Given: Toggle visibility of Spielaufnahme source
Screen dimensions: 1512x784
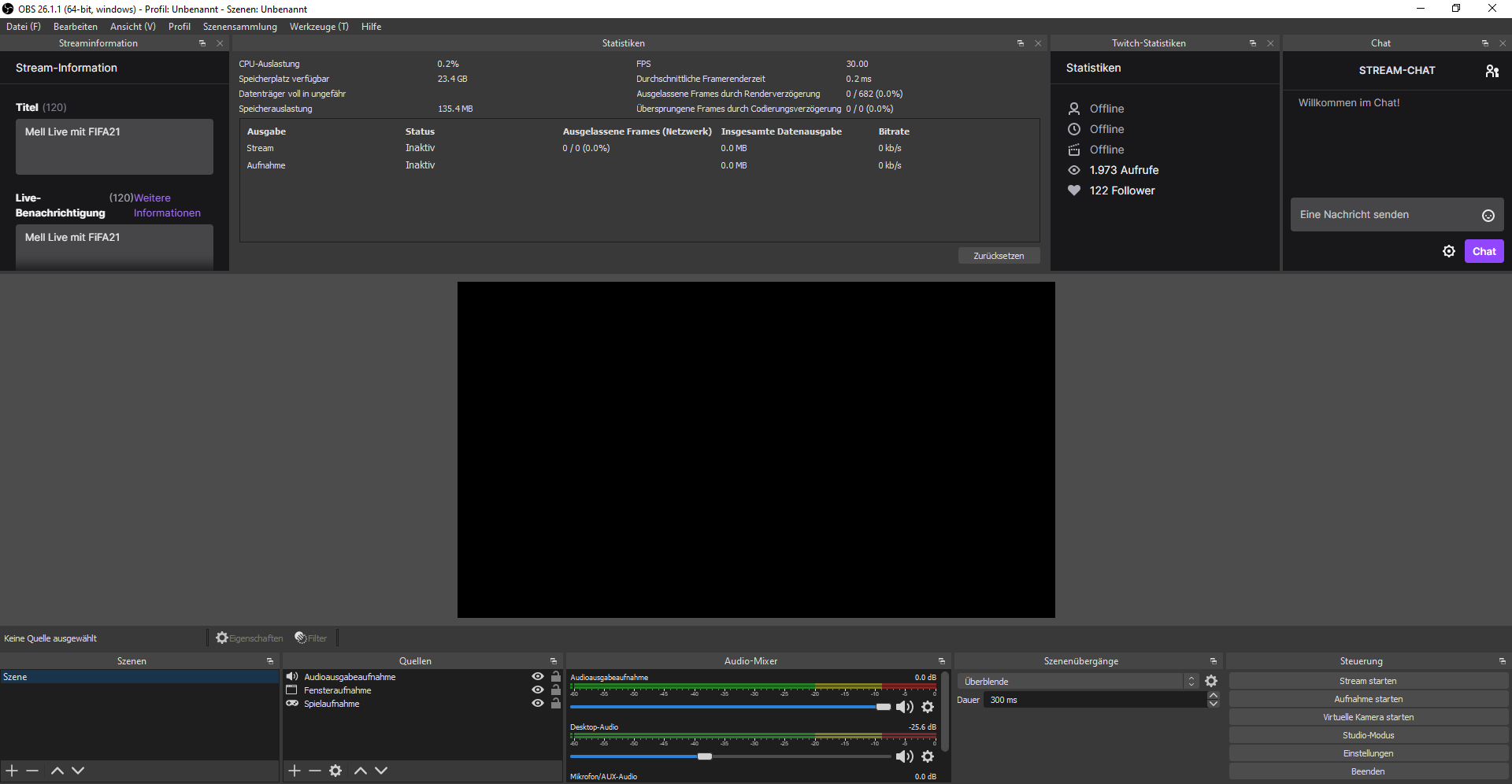Looking at the screenshot, I should point(538,704).
